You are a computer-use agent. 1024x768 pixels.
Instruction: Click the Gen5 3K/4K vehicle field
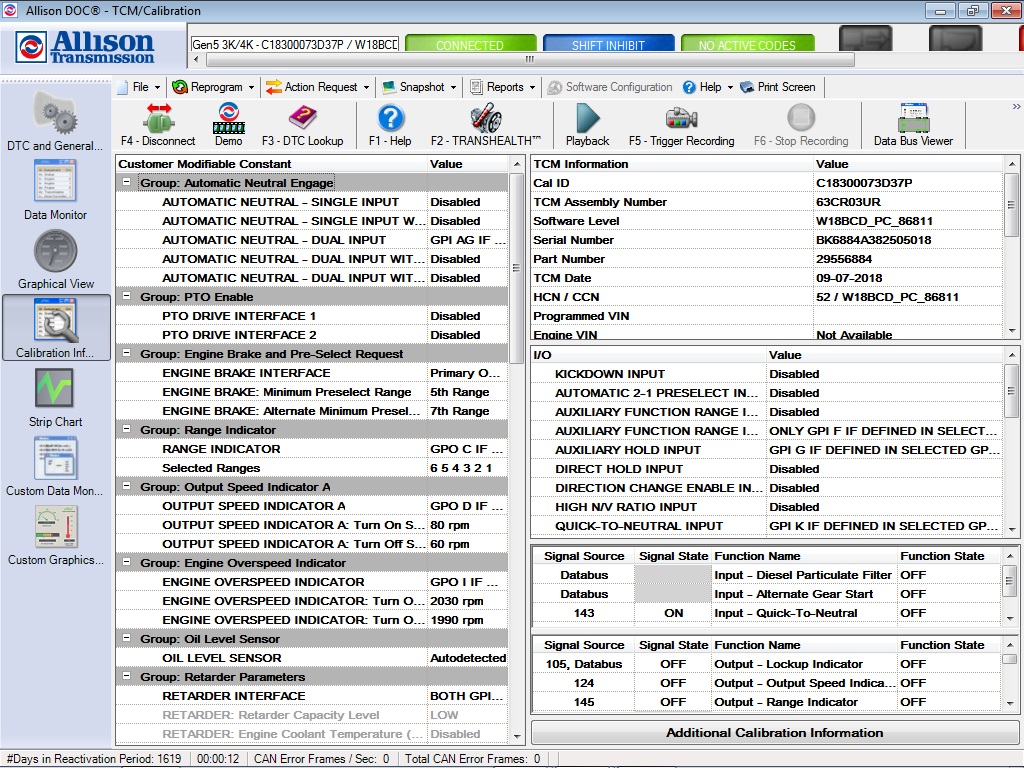pos(295,43)
